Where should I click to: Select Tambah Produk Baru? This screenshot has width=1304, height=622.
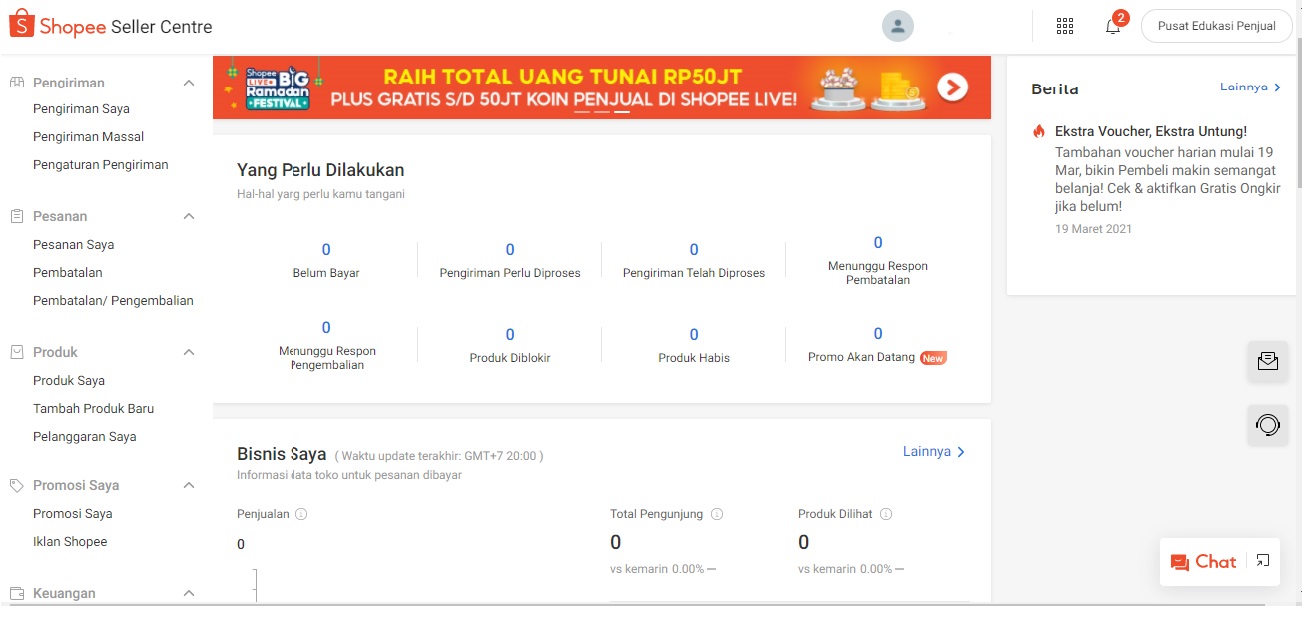coord(93,408)
